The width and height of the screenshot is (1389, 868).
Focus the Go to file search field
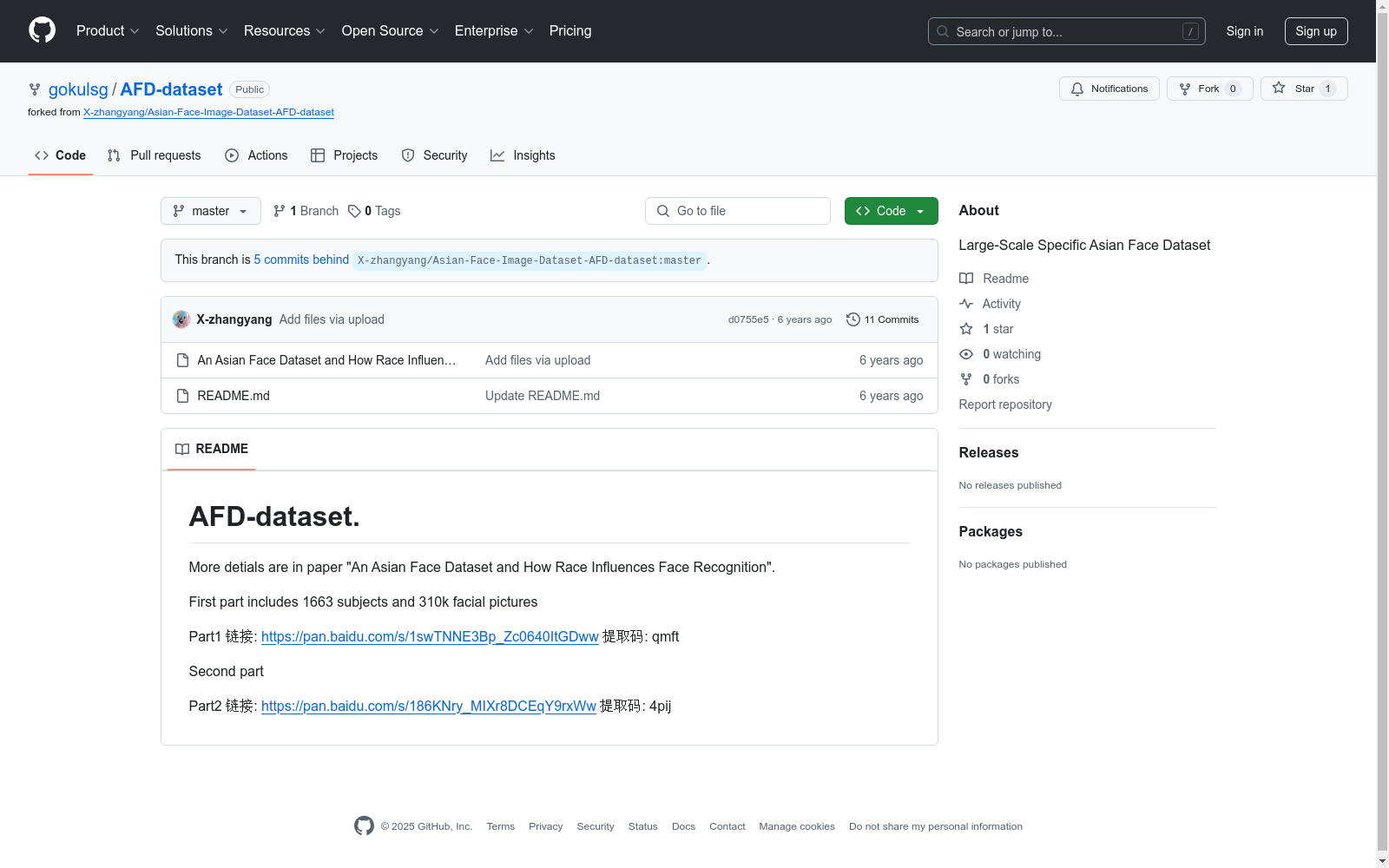[738, 211]
